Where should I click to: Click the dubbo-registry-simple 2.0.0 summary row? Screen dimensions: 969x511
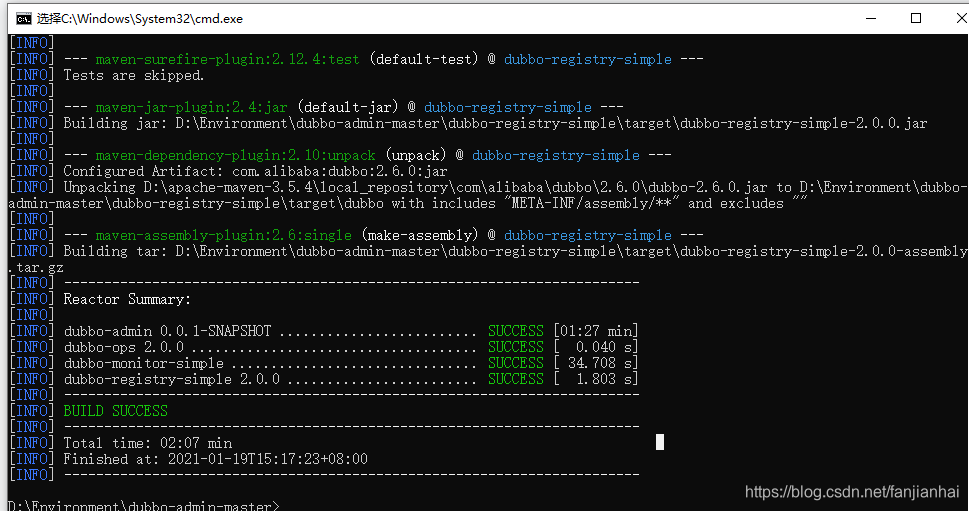(350, 379)
